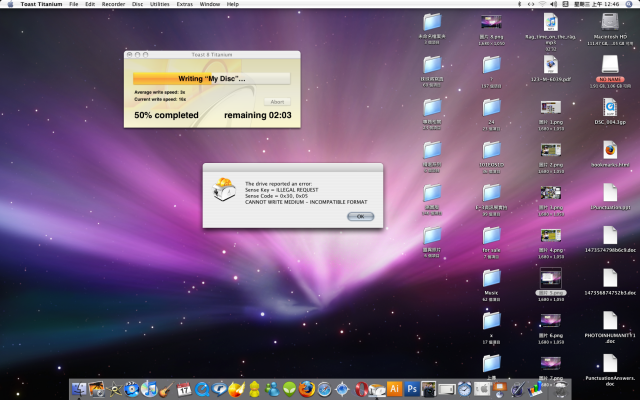Select the PHOTOINHUMANITY1.doc file

610,321
